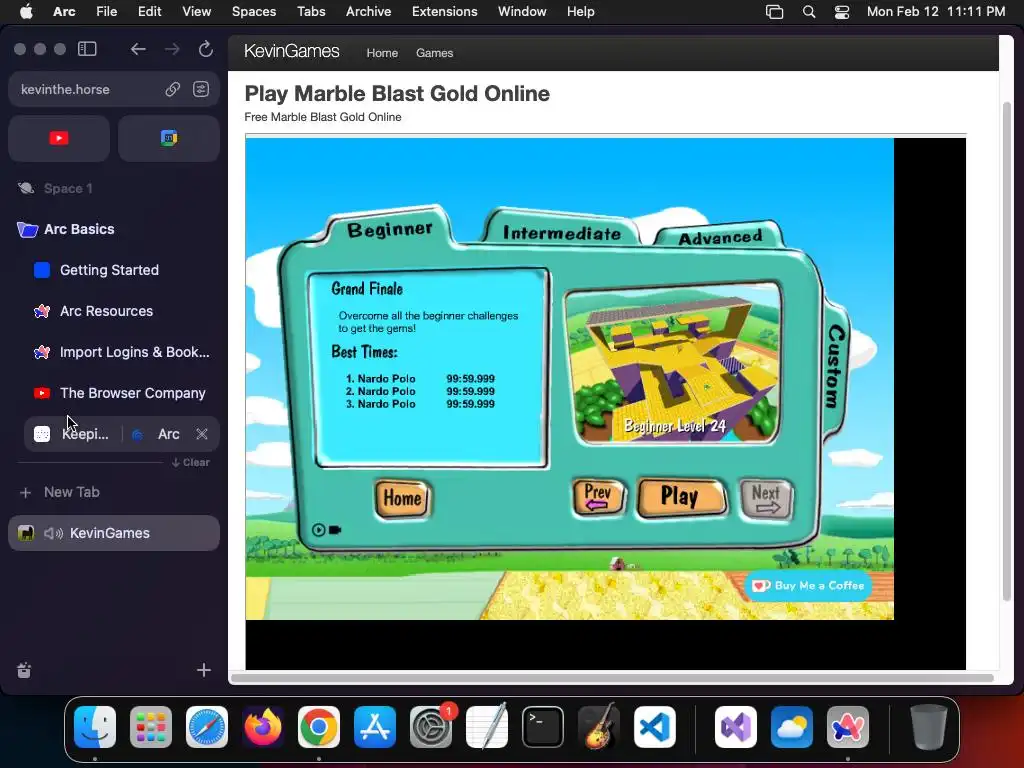Click the video camera icon in game panel

coord(335,530)
